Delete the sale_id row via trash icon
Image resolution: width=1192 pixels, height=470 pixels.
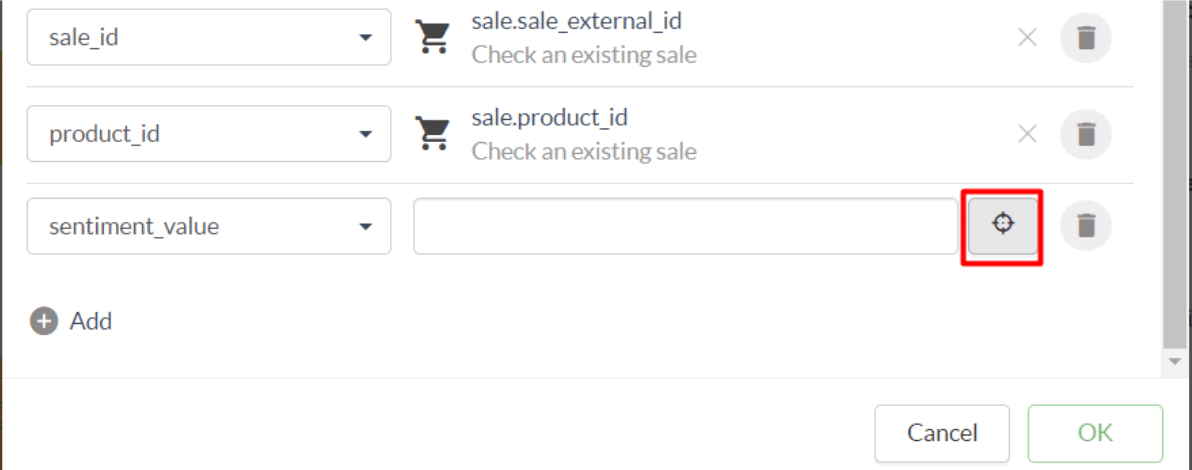pyautogui.click(x=1086, y=38)
